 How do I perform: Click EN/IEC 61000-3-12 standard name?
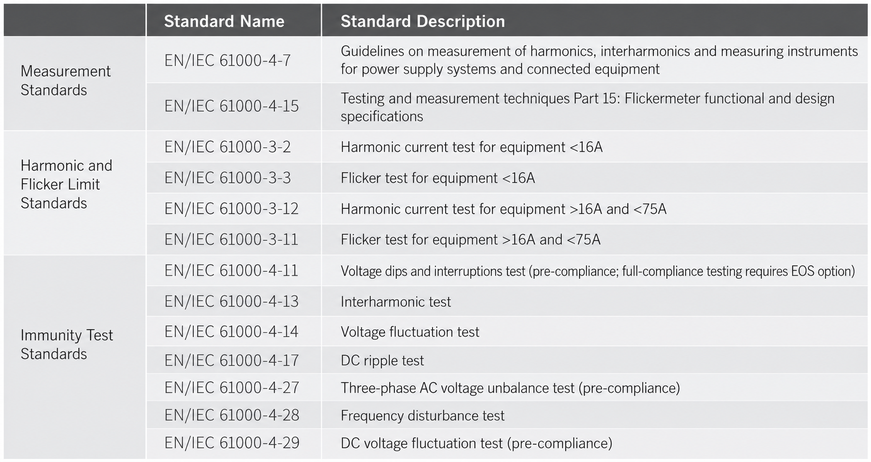click(231, 209)
